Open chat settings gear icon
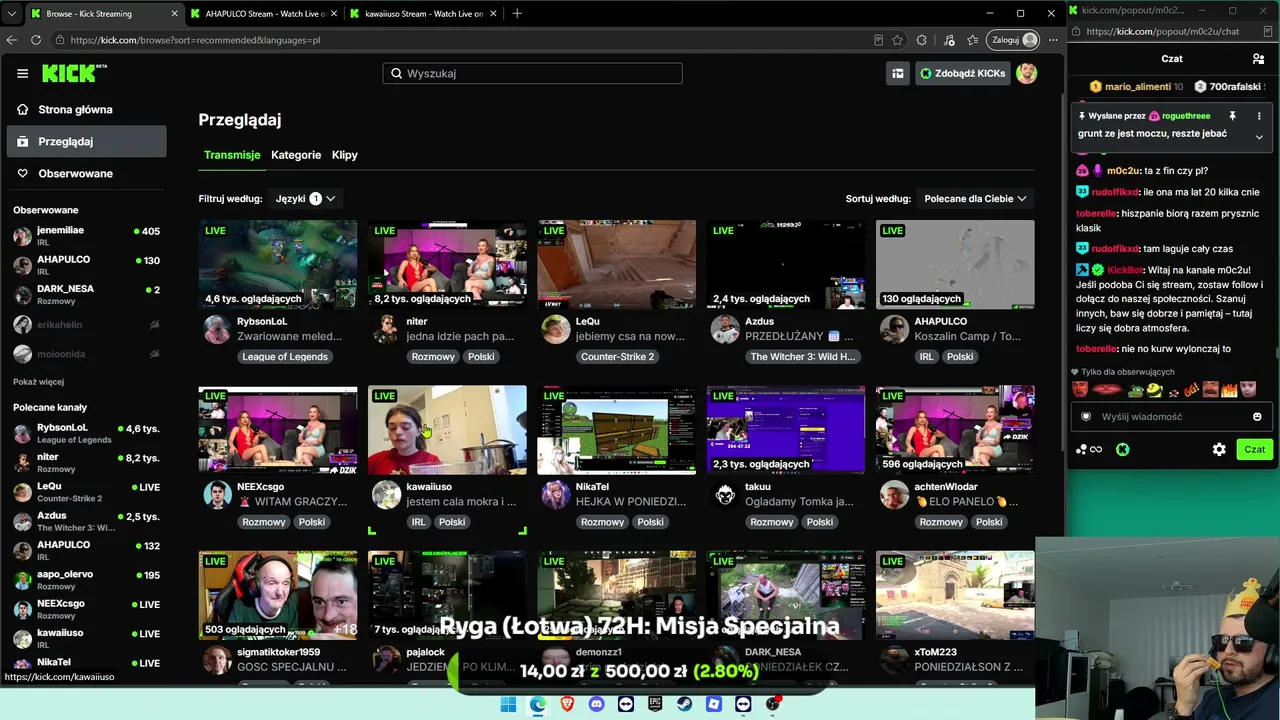 tap(1219, 450)
